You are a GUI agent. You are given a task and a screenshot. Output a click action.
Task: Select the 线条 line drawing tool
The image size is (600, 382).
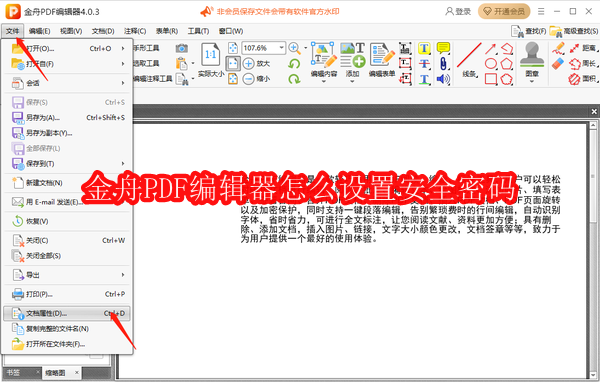pos(469,60)
